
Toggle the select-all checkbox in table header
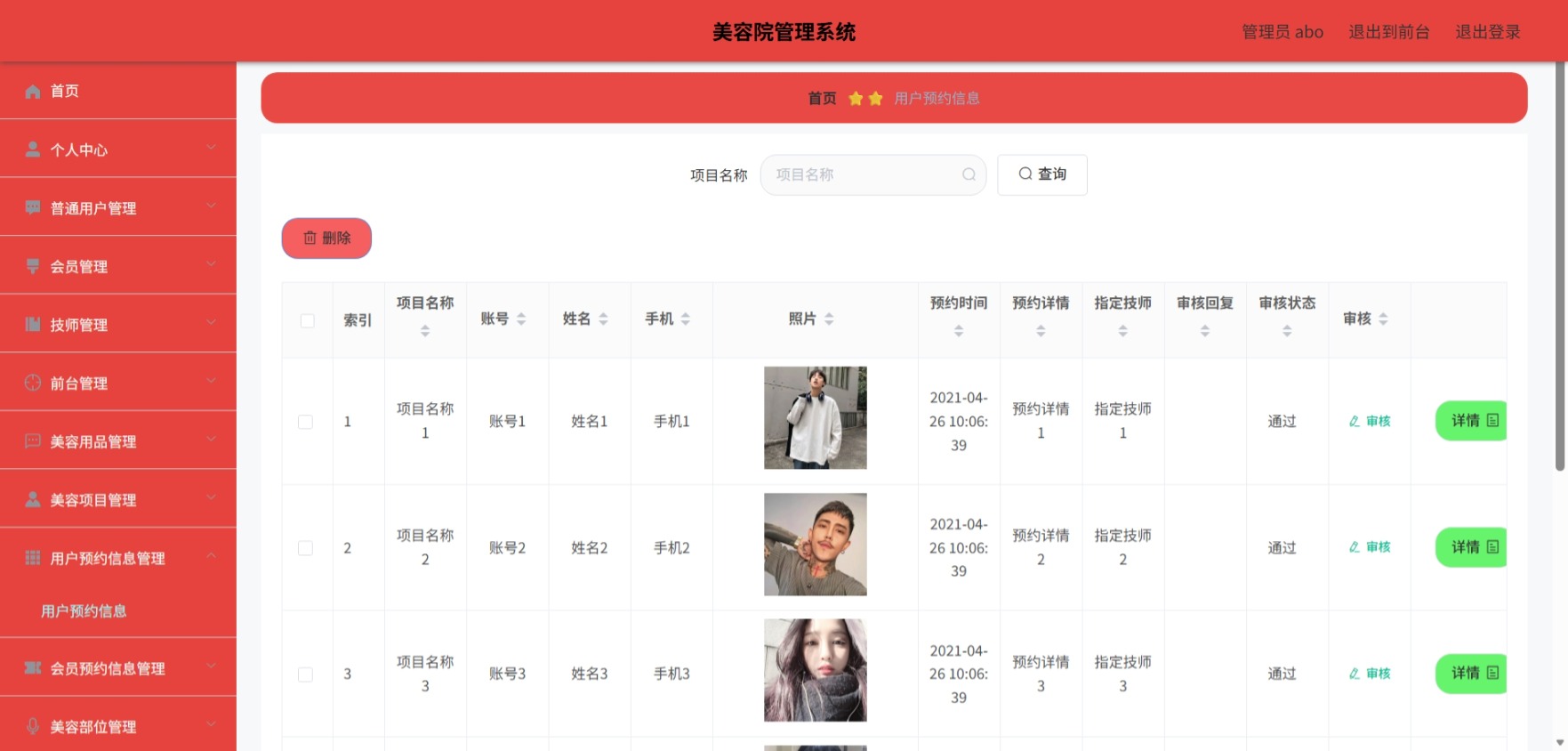(x=308, y=320)
